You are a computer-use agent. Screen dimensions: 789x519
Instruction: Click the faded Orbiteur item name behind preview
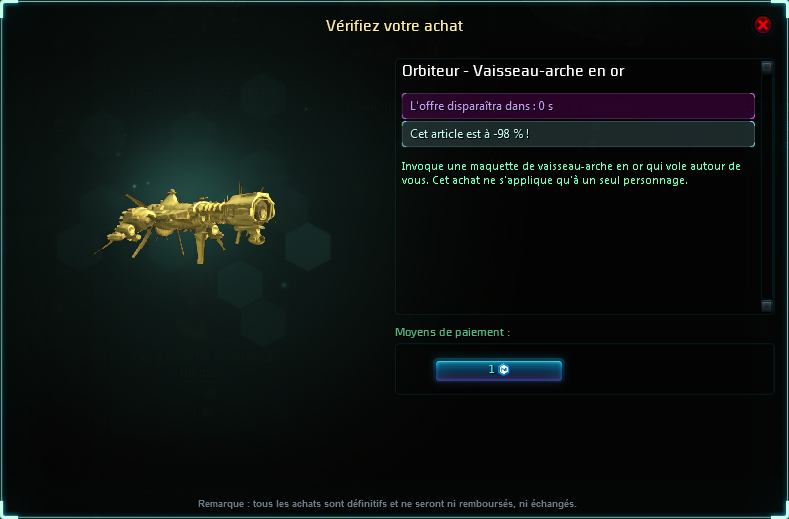coord(202,97)
